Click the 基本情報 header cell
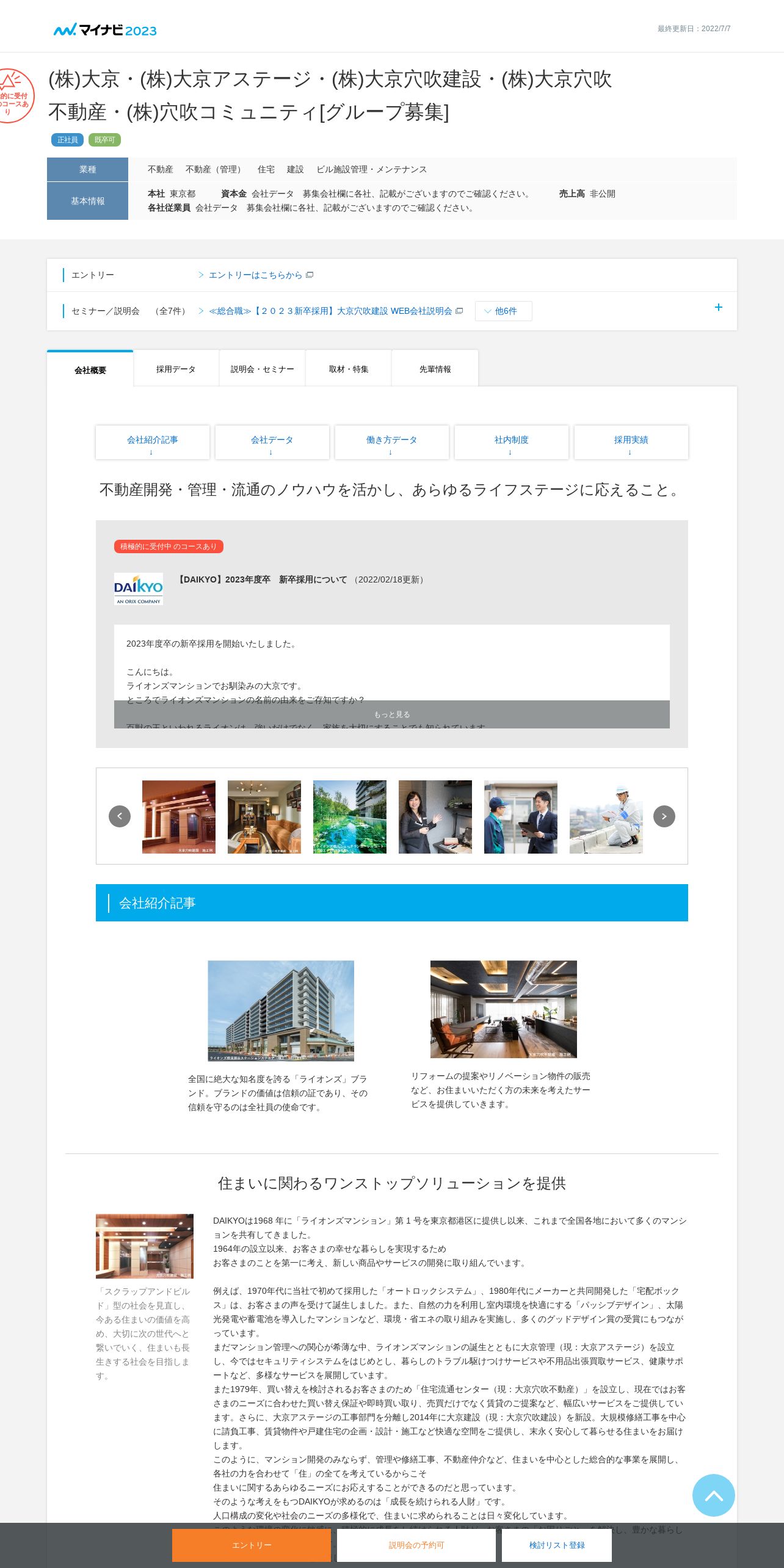The height and width of the screenshot is (1568, 784). (x=88, y=201)
